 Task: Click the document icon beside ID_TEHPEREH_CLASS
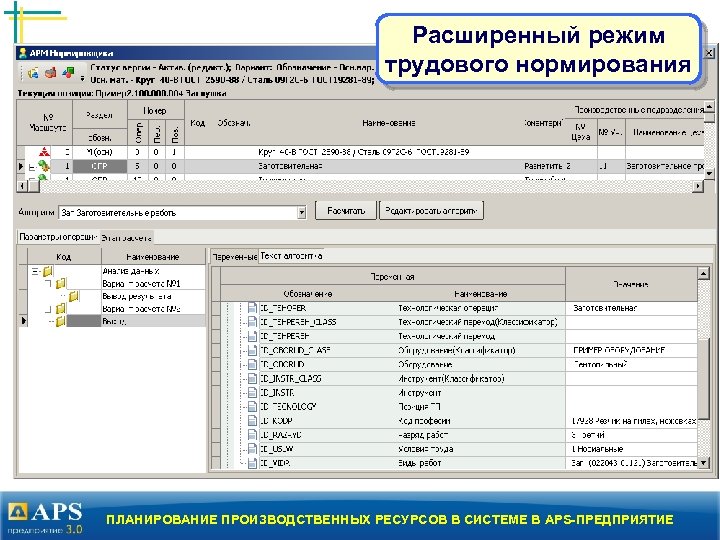[252, 322]
